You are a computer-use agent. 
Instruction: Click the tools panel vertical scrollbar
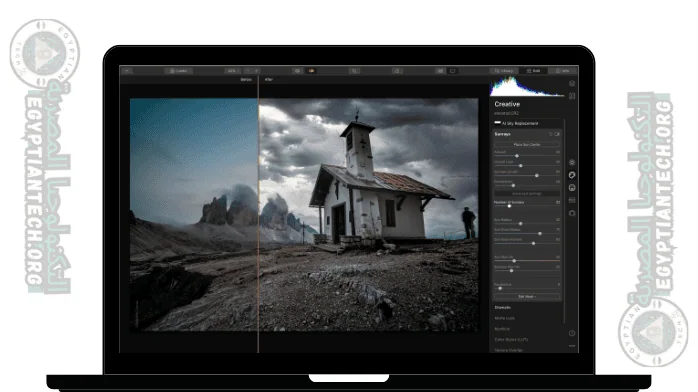(564, 221)
